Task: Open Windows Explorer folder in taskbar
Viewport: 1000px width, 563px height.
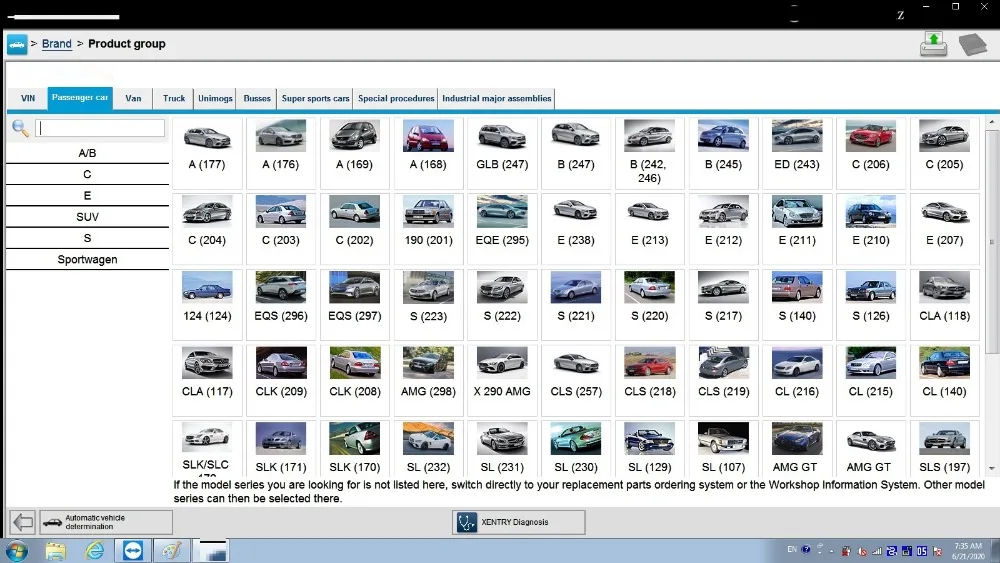Action: 56,550
